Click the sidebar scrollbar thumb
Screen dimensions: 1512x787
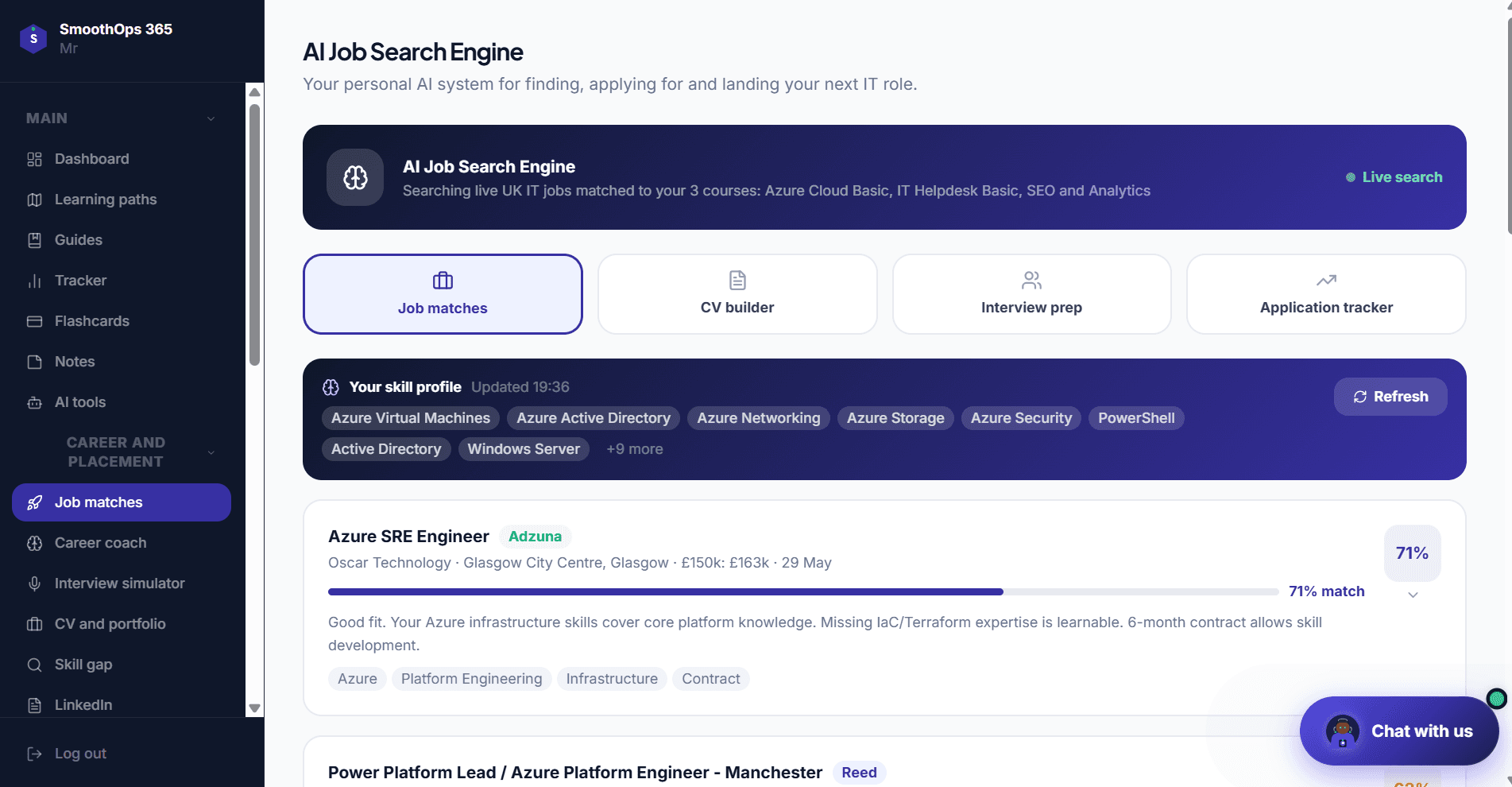254,235
